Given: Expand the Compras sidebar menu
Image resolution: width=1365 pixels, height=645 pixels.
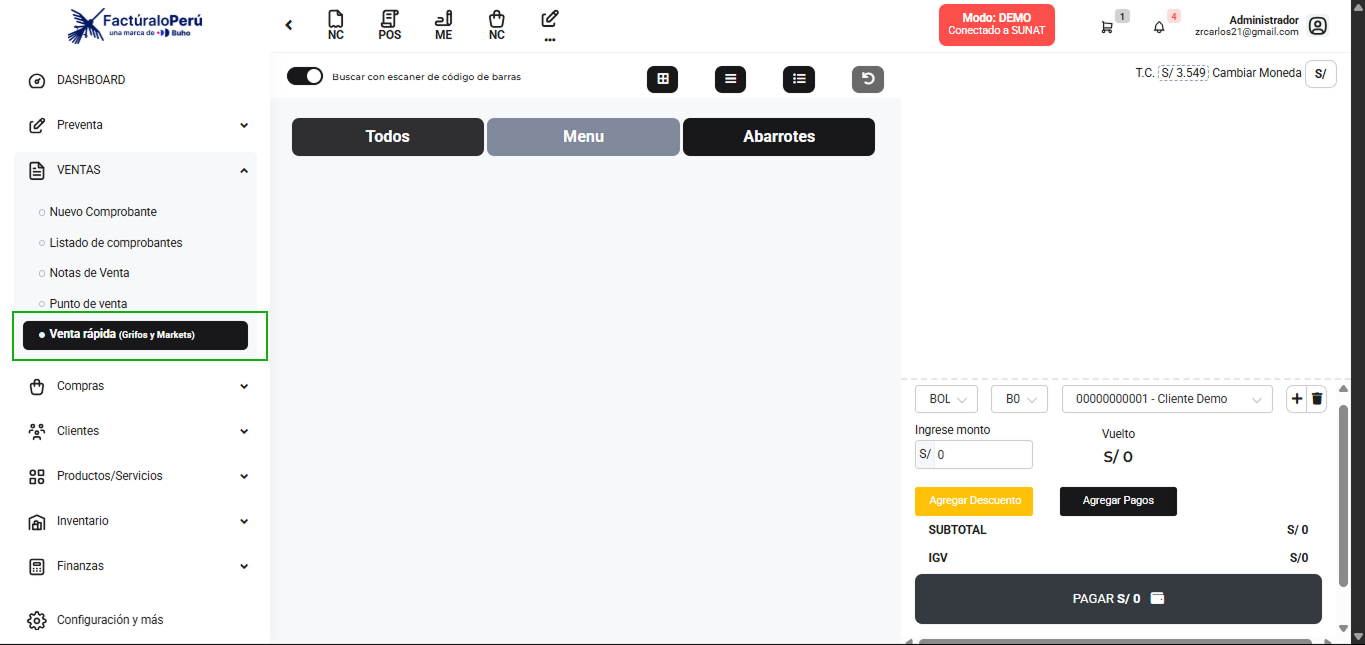Looking at the screenshot, I should point(138,386).
